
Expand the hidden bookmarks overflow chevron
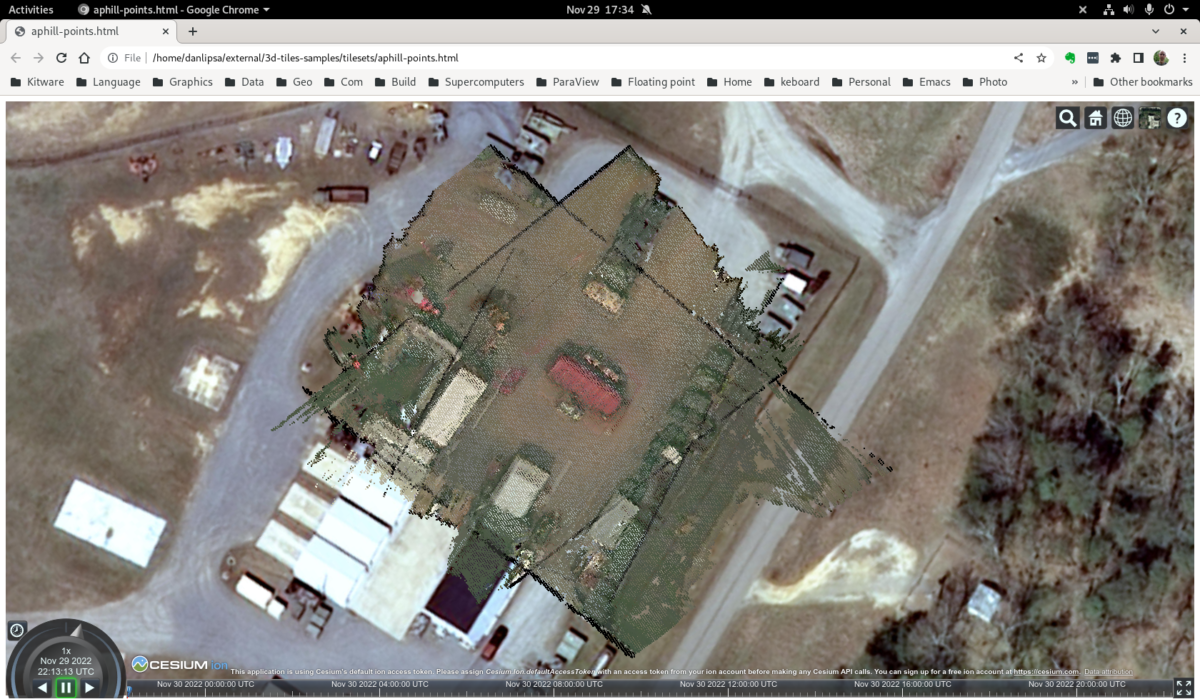tap(1075, 82)
